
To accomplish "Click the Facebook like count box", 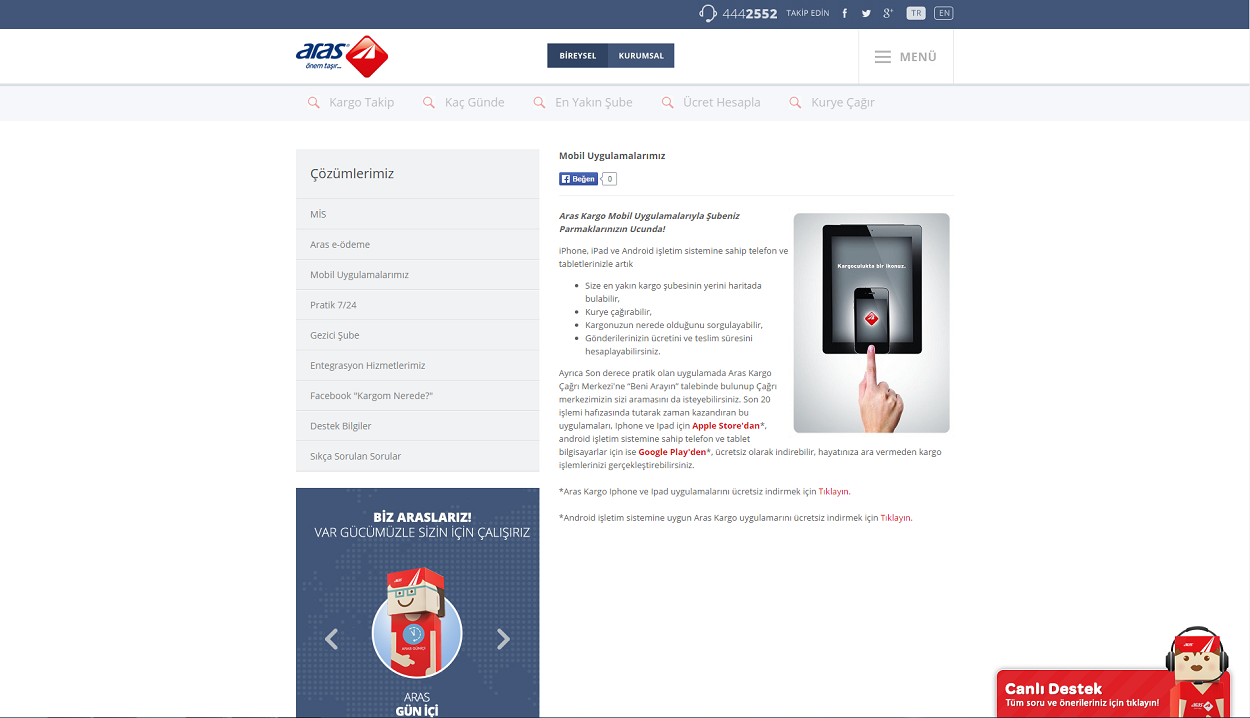I will click(609, 179).
